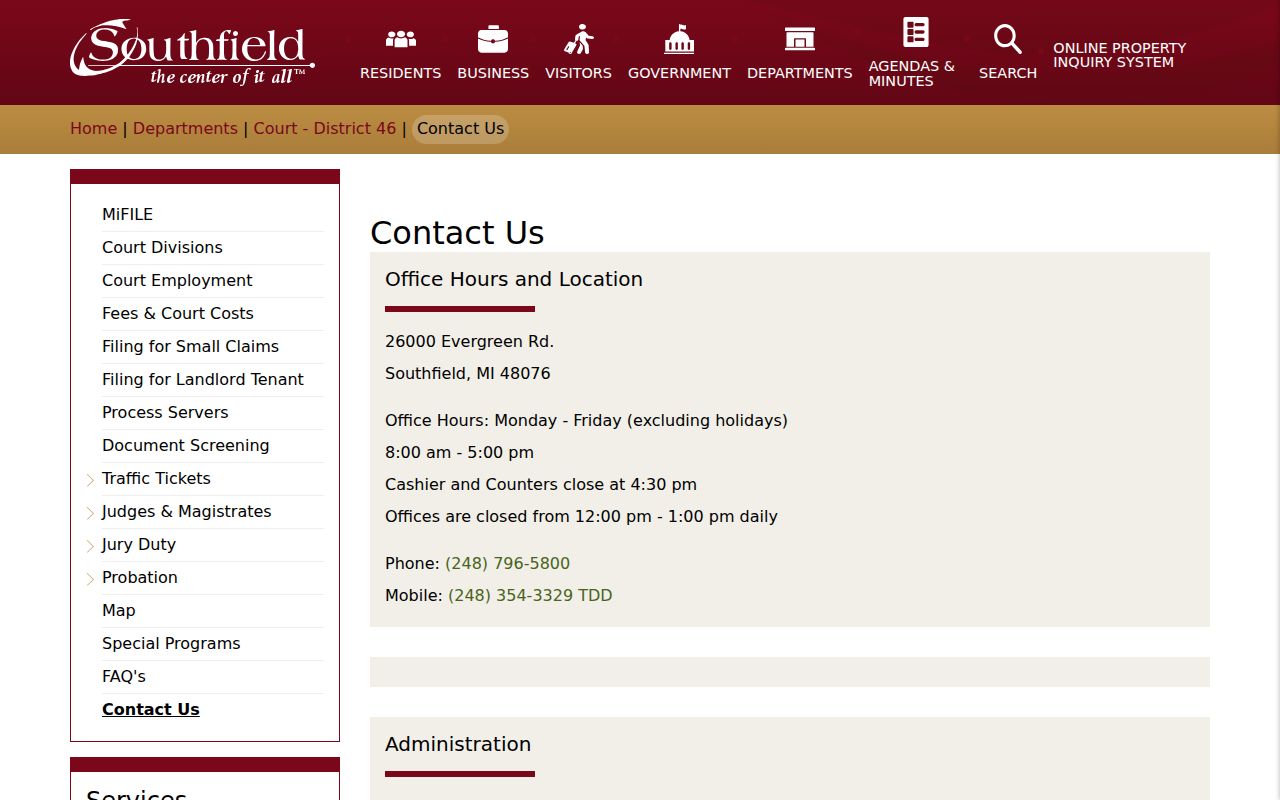Click the 26000 Evergreen Rd. address line

click(469, 342)
